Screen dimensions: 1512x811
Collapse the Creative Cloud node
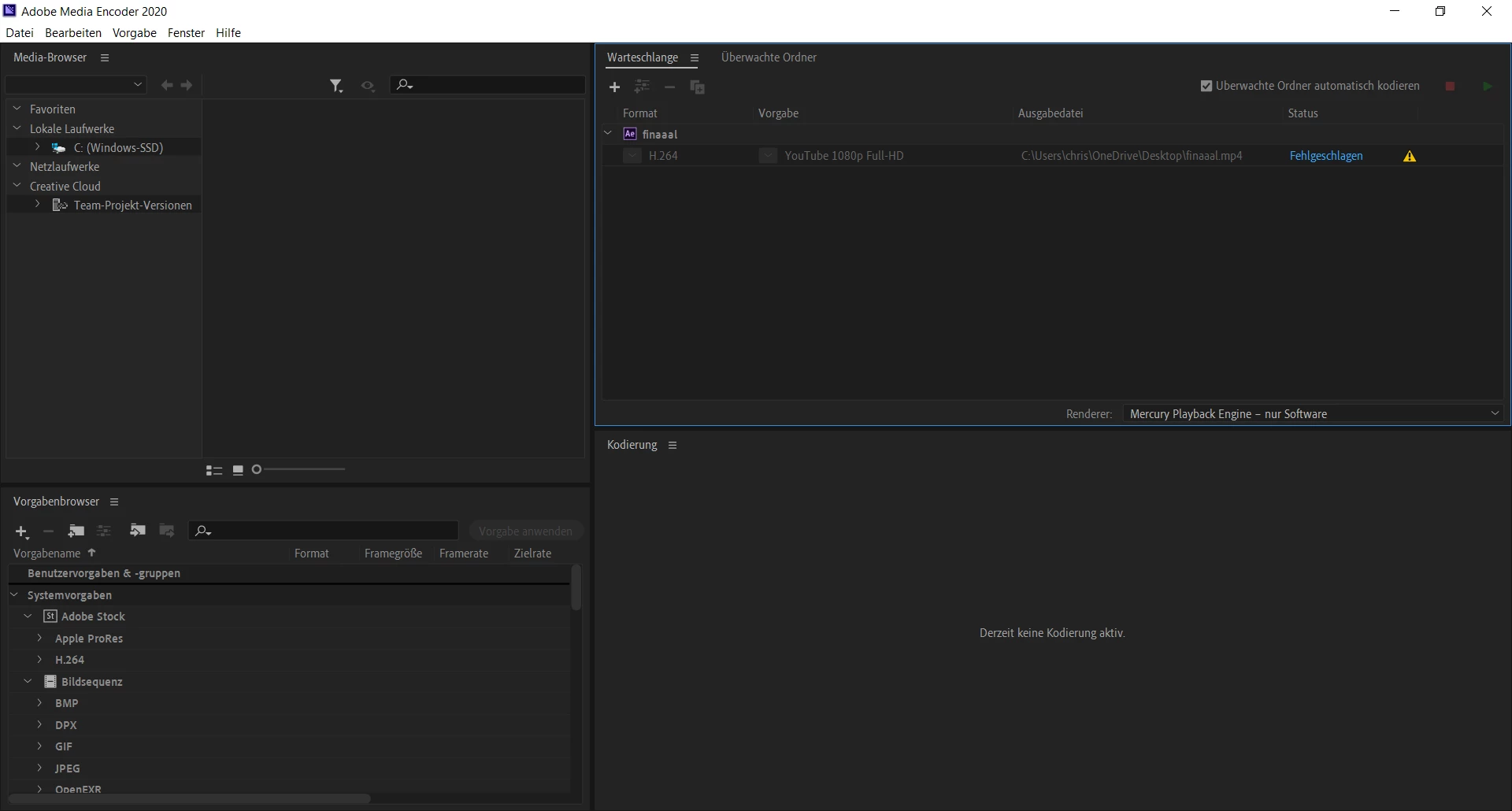[17, 186]
